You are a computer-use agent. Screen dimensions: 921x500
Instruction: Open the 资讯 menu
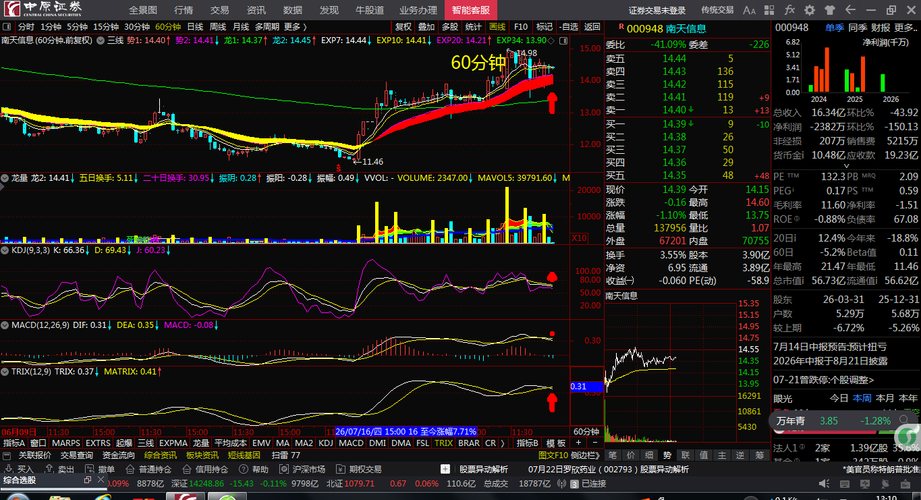pos(256,10)
